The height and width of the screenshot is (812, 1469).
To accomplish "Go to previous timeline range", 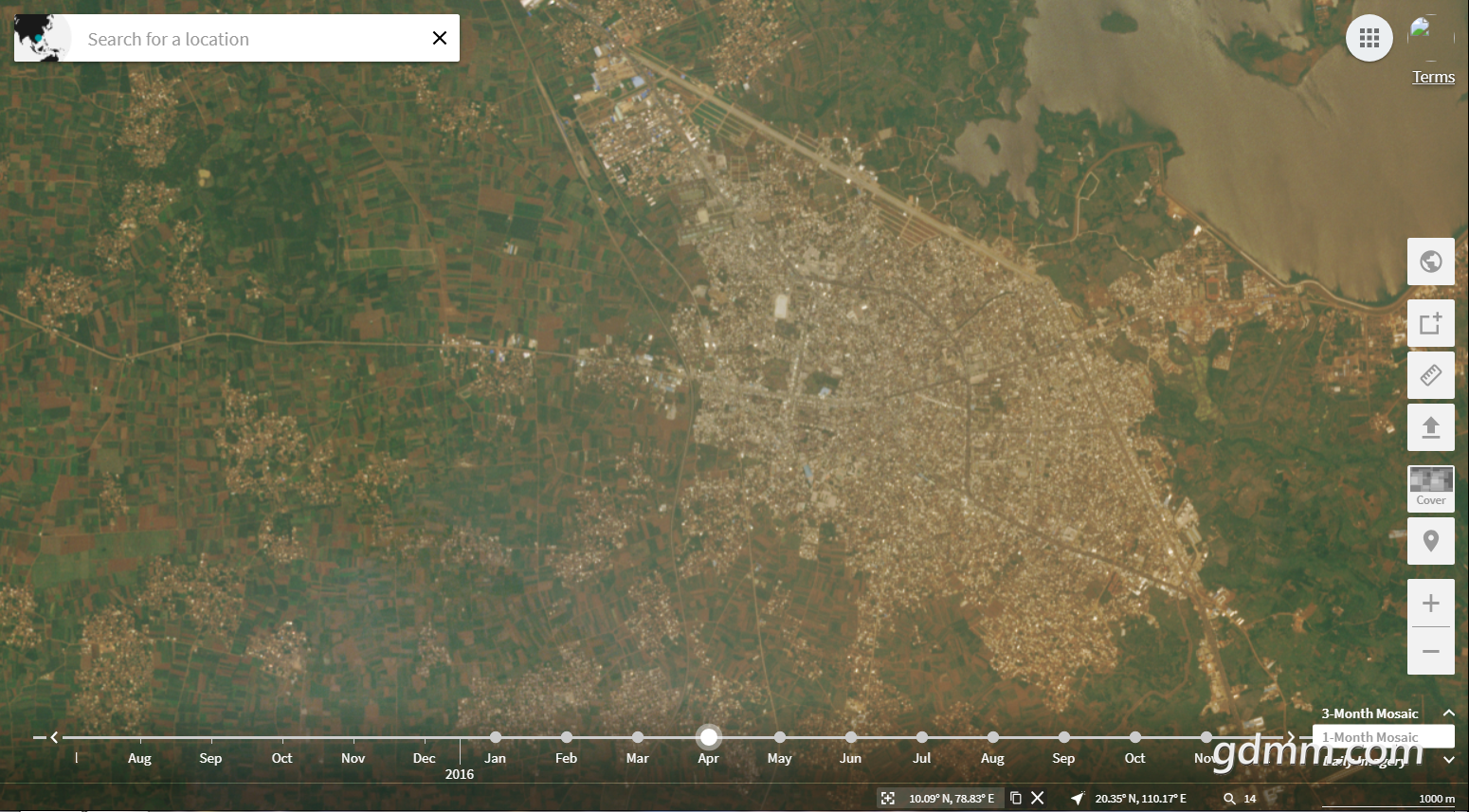I will point(54,737).
